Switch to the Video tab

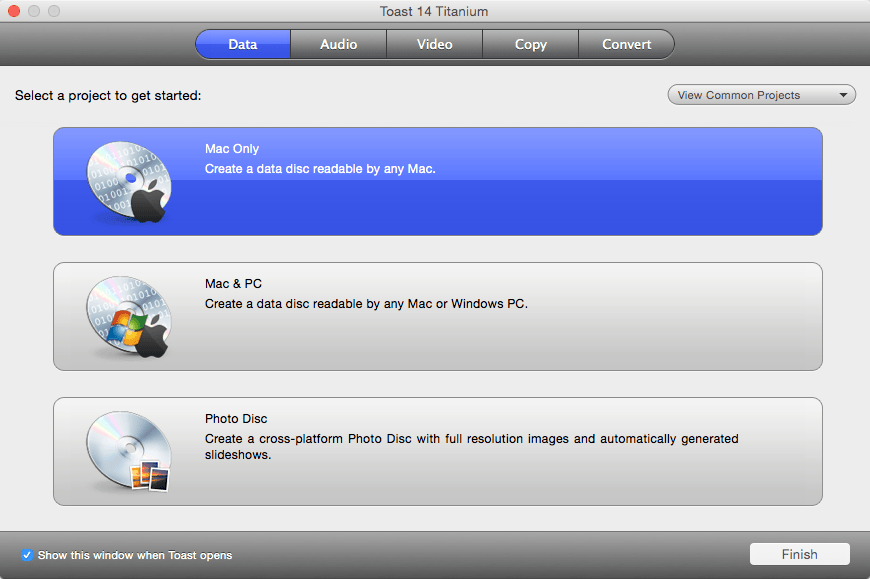click(x=434, y=44)
